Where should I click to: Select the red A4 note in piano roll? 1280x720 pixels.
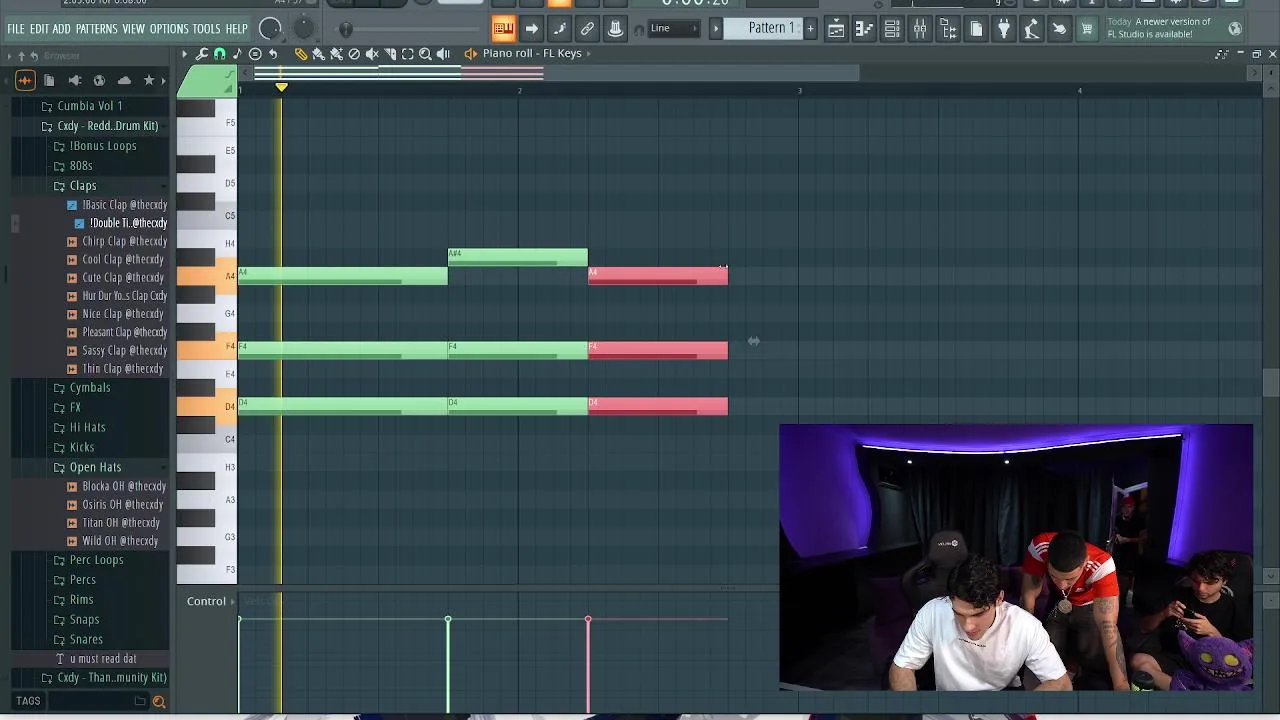tap(658, 276)
